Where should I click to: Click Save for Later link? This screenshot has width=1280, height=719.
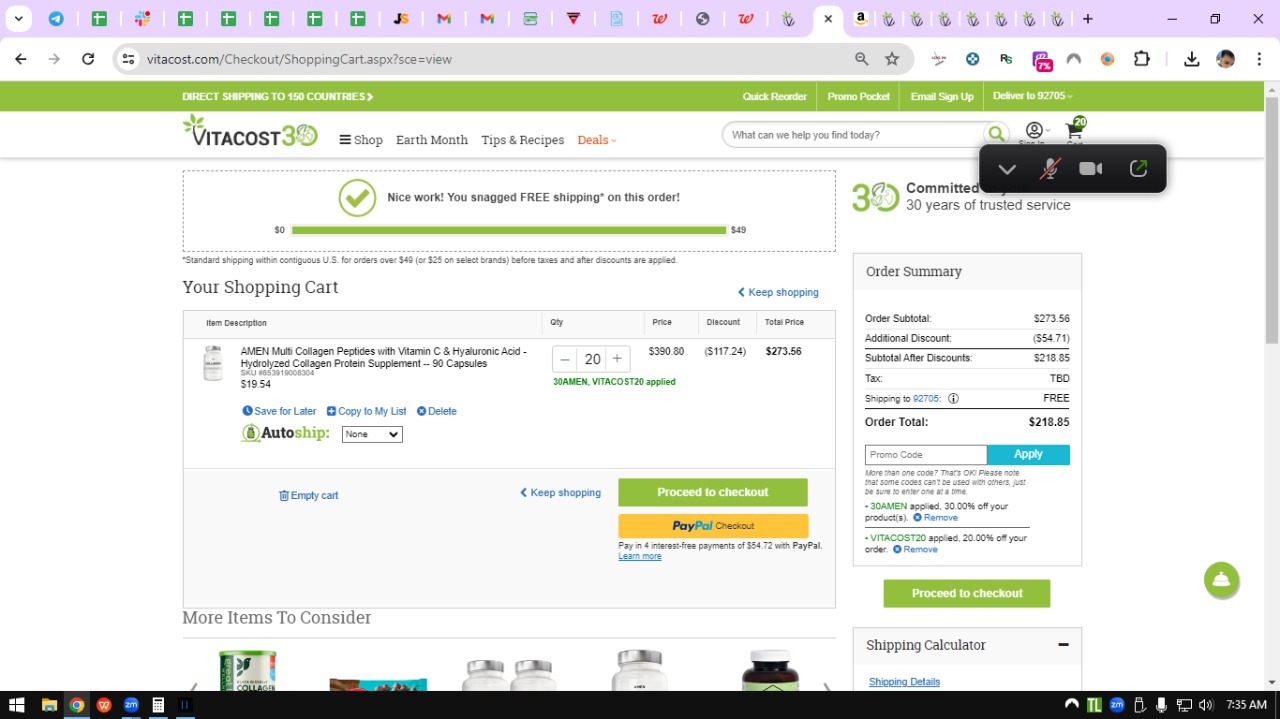click(279, 411)
